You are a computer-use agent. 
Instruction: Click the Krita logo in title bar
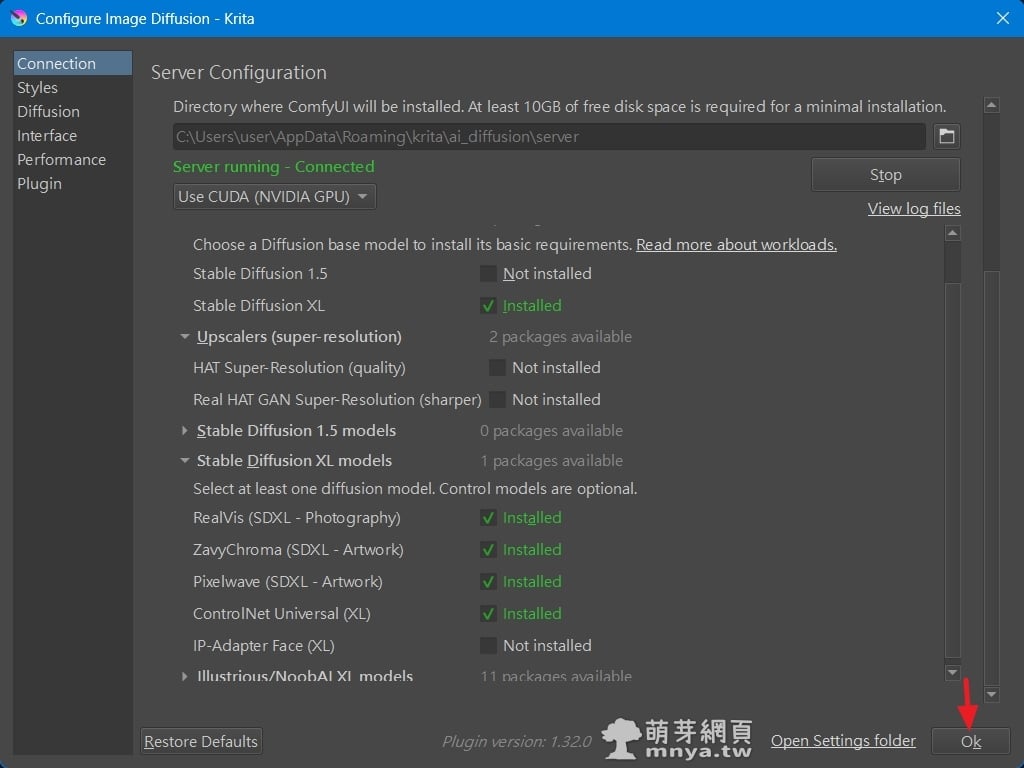18,18
